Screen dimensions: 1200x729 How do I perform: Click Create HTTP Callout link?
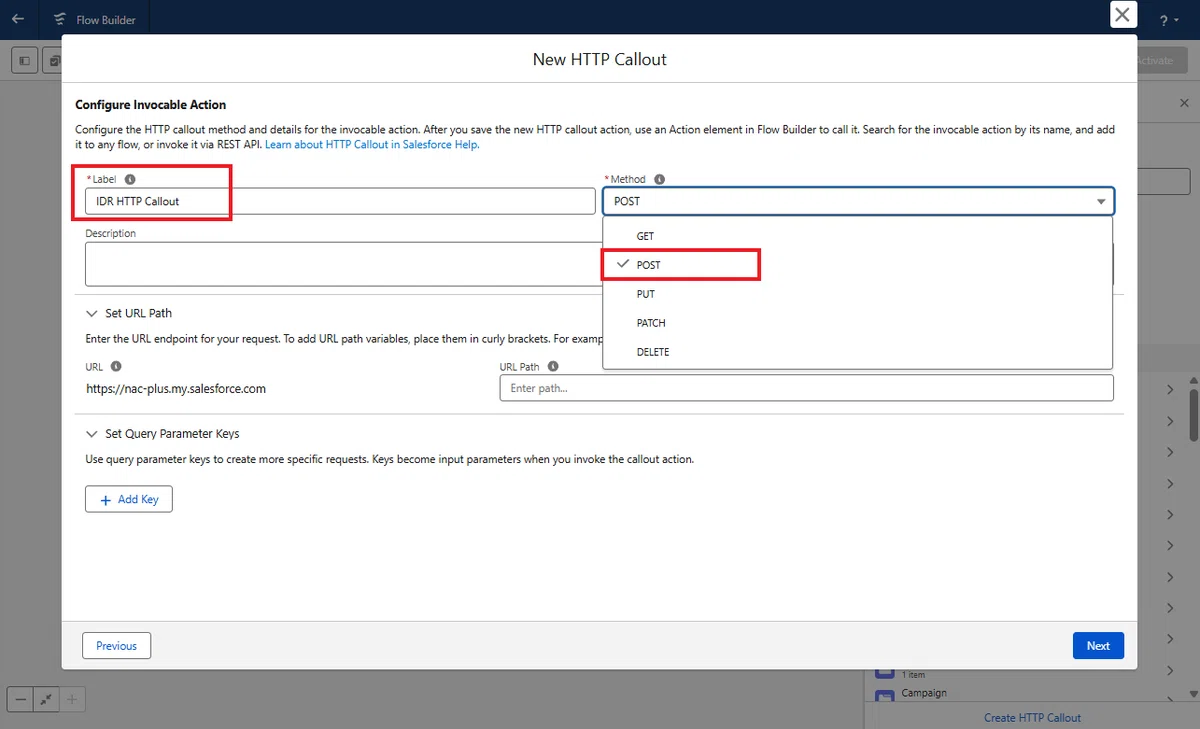tap(1032, 718)
